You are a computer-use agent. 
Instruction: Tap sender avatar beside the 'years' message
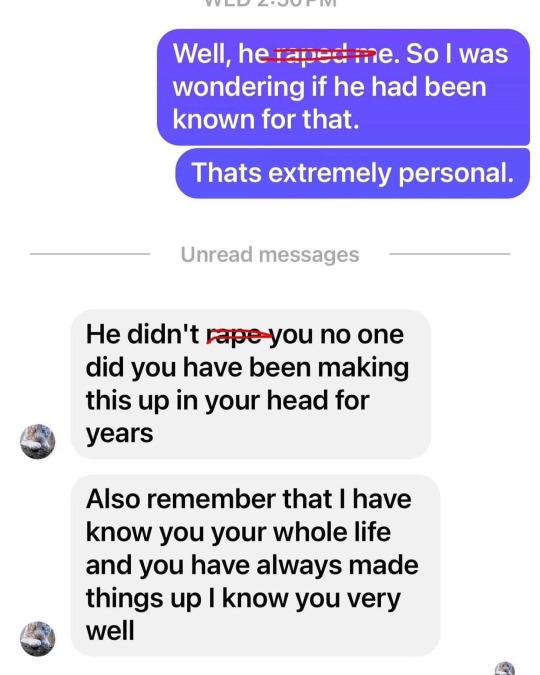[37, 441]
